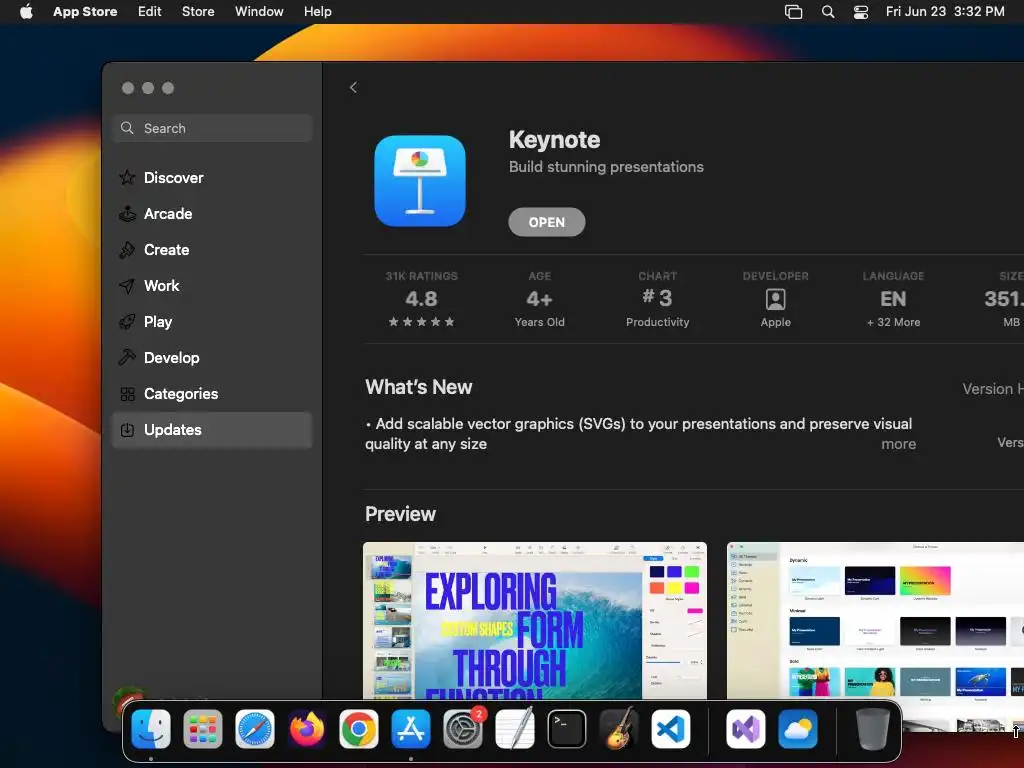
Task: Select Categories in the sidebar
Action: click(212, 393)
